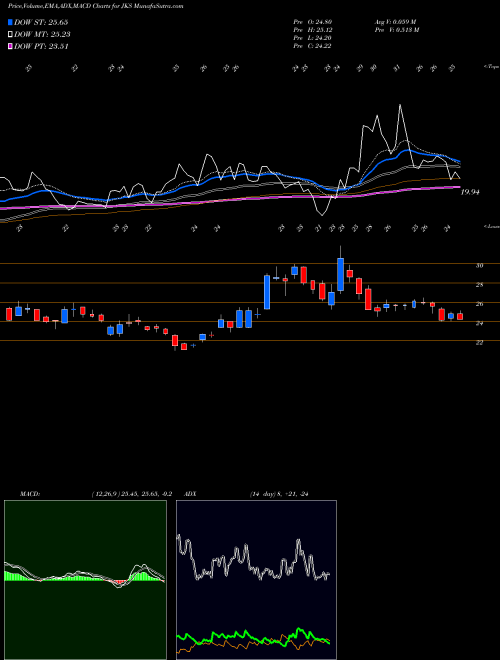This screenshot has width=500, height=660.
Task: Open the green MACD histogram chart
Action: pyautogui.click(x=85, y=580)
